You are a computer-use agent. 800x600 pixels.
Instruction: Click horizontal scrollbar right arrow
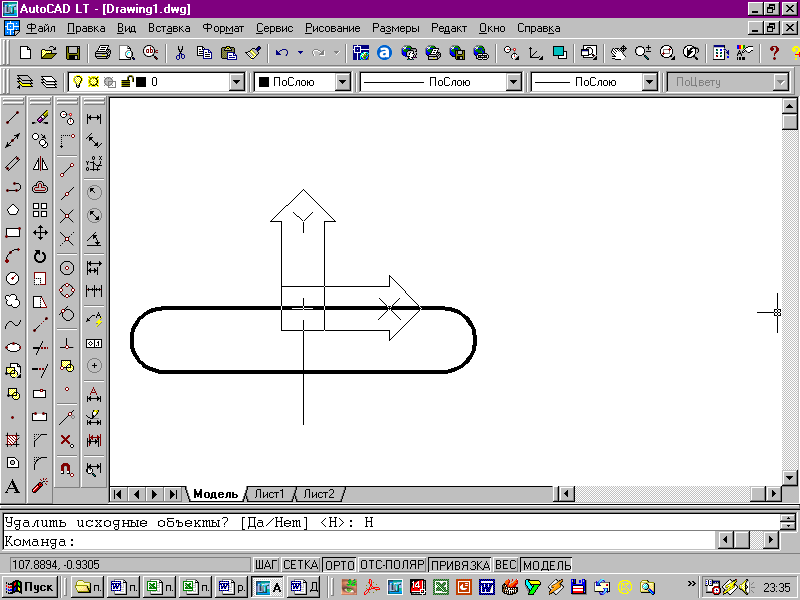tap(773, 494)
